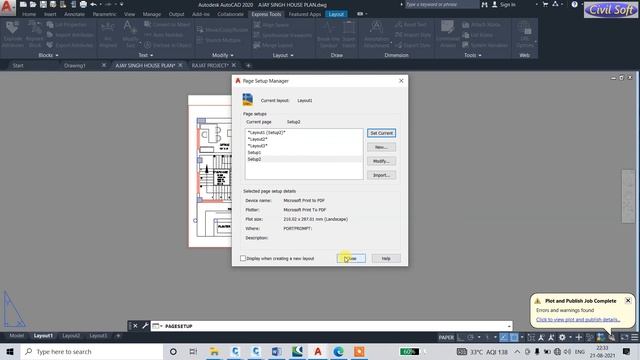Expand the Blocks panel dropdown
This screenshot has height=360, width=640.
[x=48, y=55]
